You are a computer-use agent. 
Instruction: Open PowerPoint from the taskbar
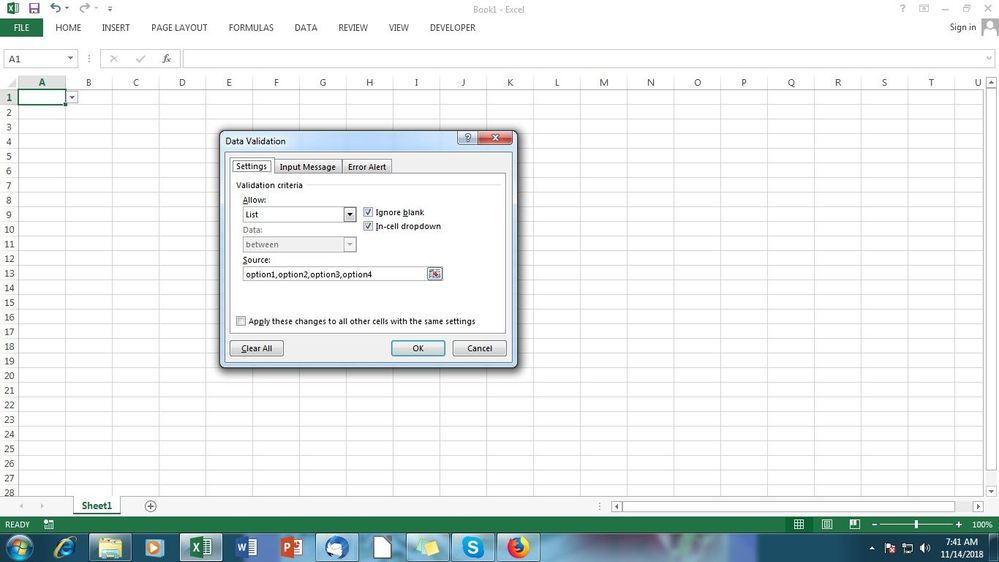(292, 547)
